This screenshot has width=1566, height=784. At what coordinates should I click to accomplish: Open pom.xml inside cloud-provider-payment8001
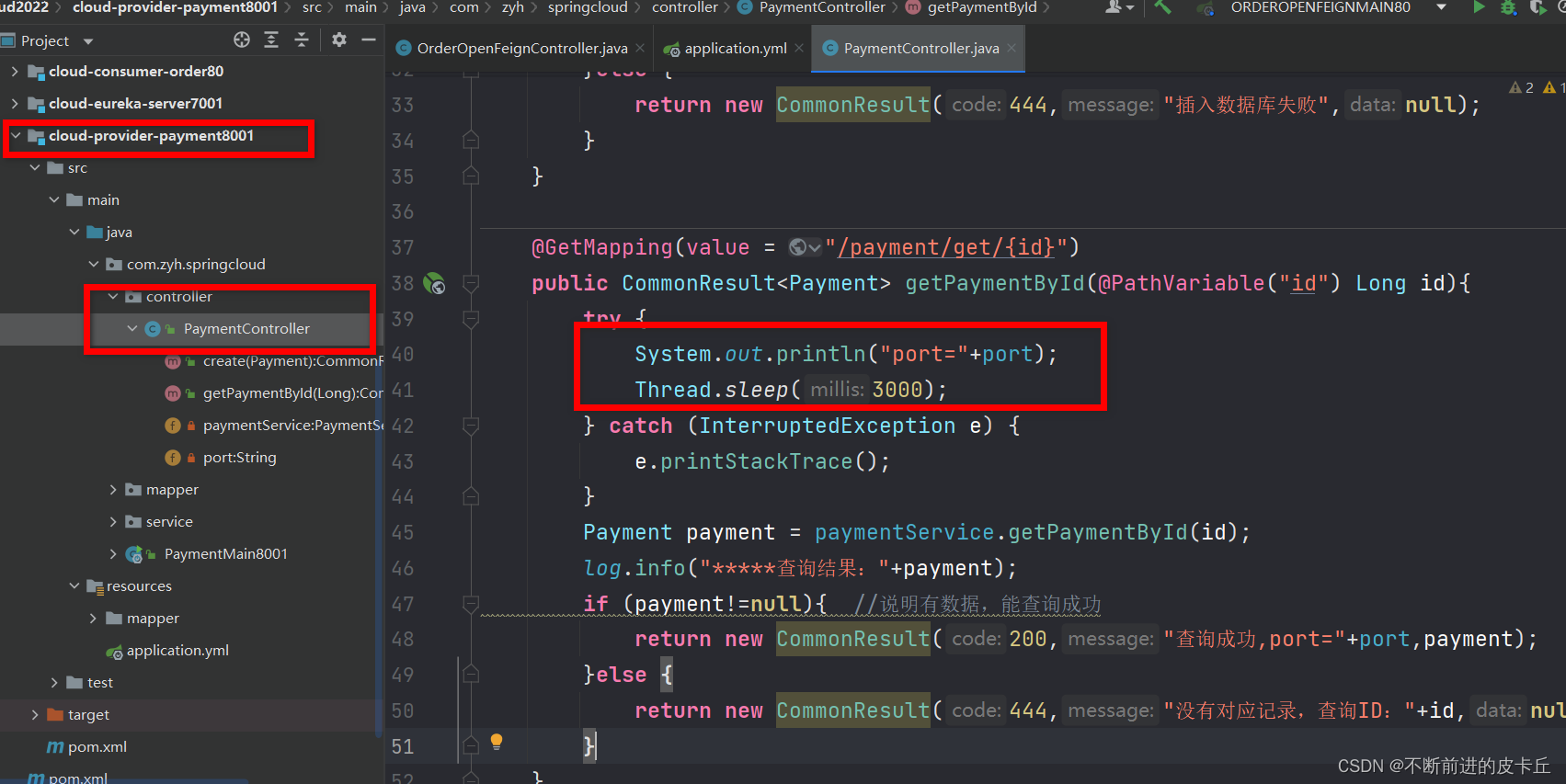coord(97,746)
